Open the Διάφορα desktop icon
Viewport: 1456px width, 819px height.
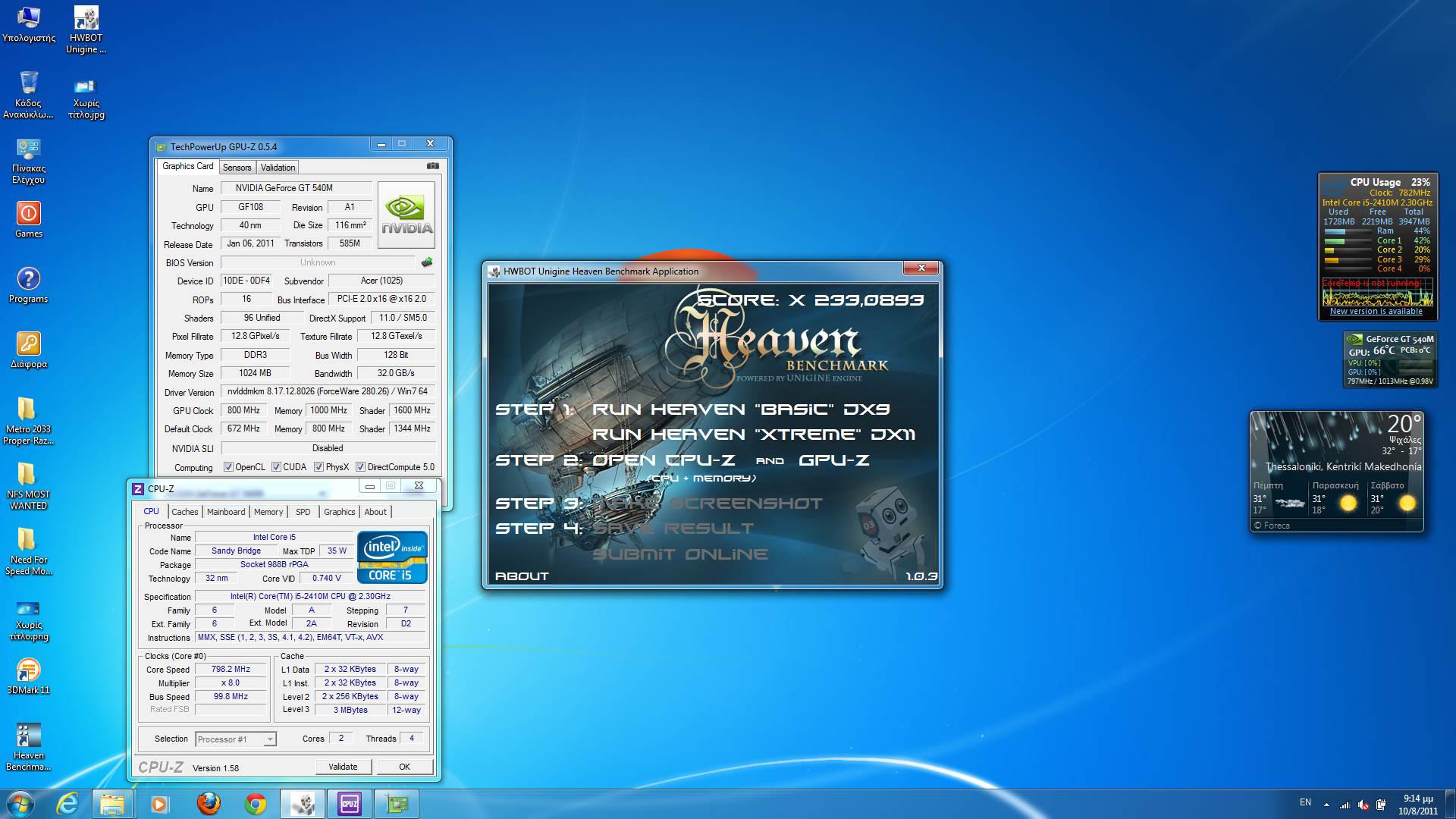[x=29, y=350]
